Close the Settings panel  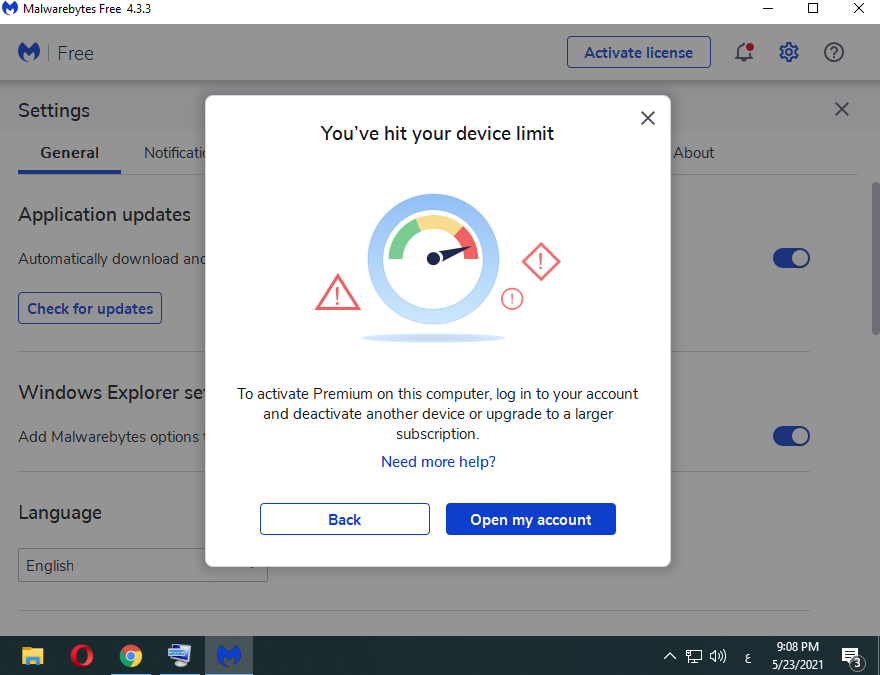[841, 109]
